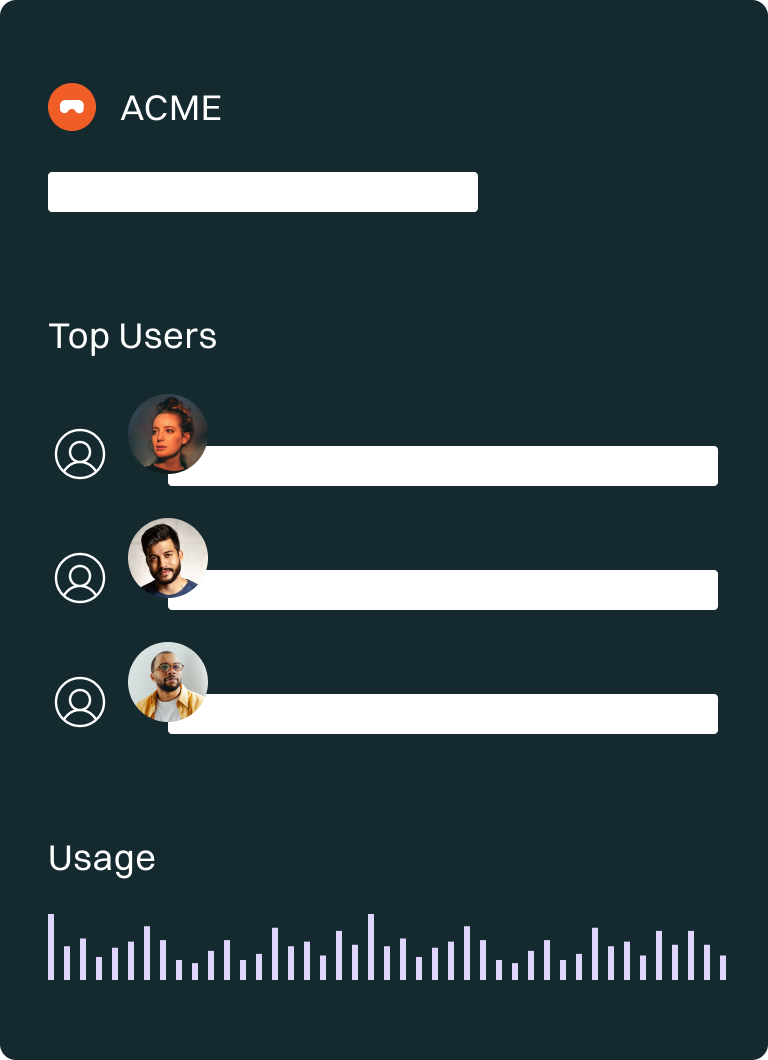The width and height of the screenshot is (768, 1060).
Task: Click the ACME company name text
Action: coord(171,108)
